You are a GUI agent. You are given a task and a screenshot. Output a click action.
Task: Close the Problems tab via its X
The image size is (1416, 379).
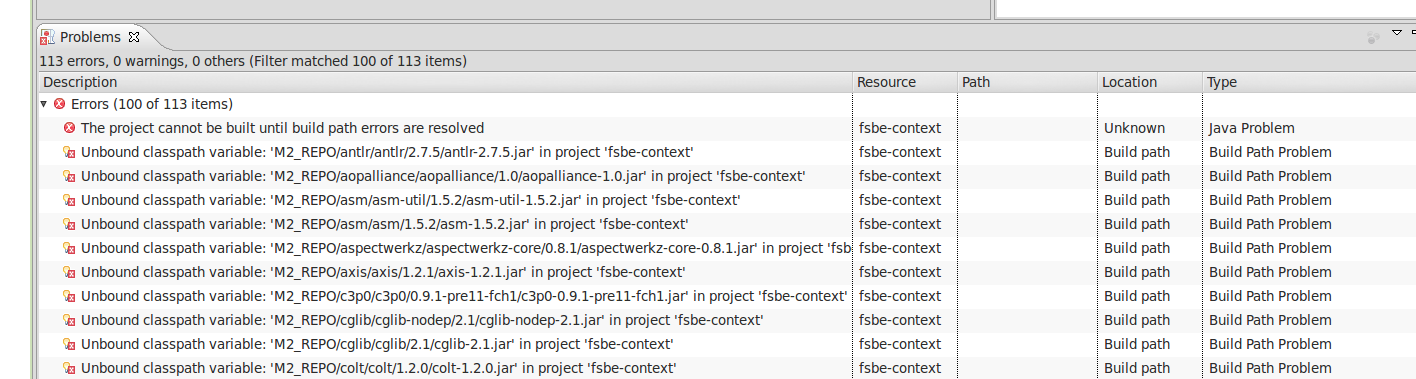coord(134,37)
